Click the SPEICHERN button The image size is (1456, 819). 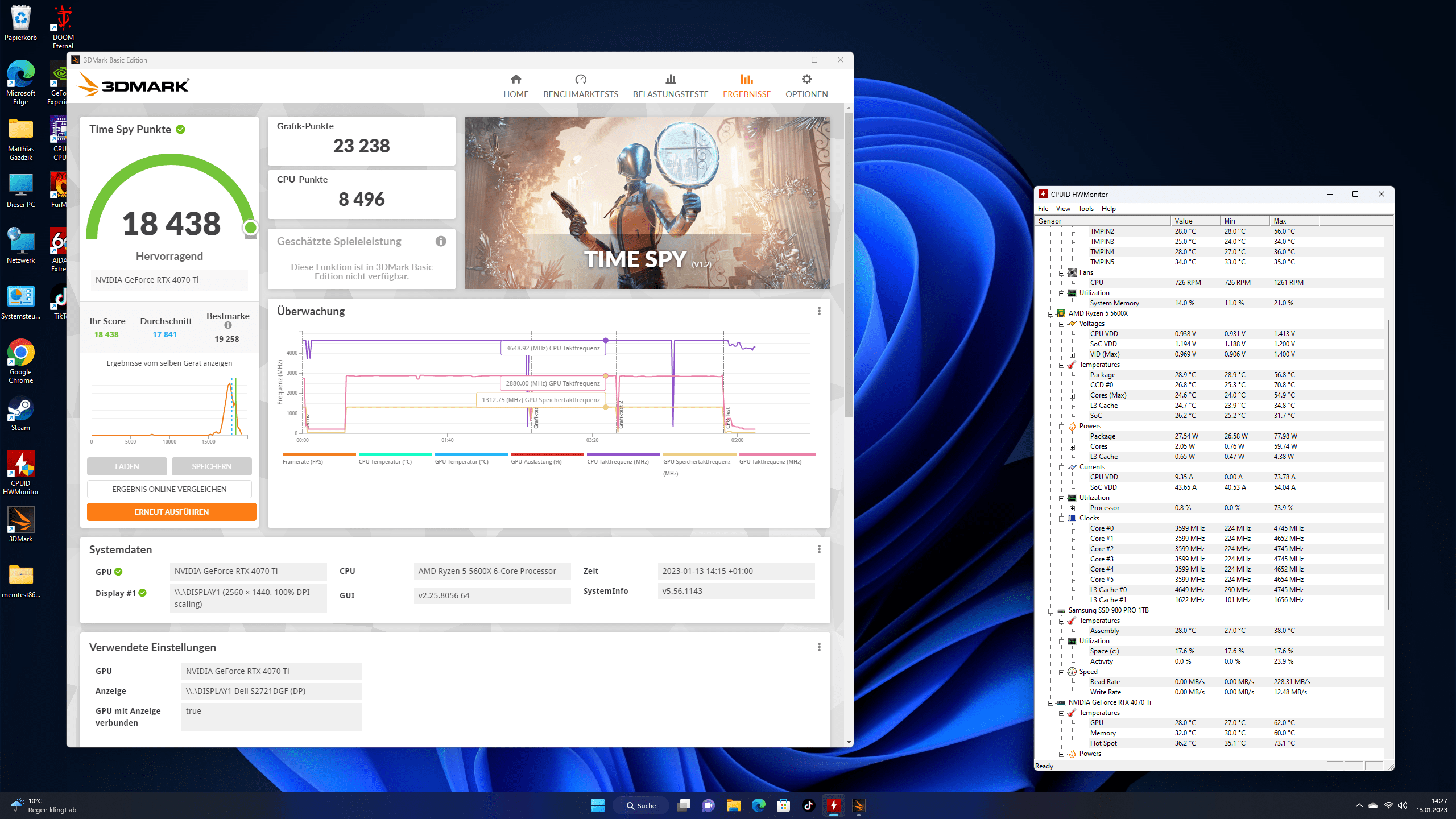tap(212, 466)
